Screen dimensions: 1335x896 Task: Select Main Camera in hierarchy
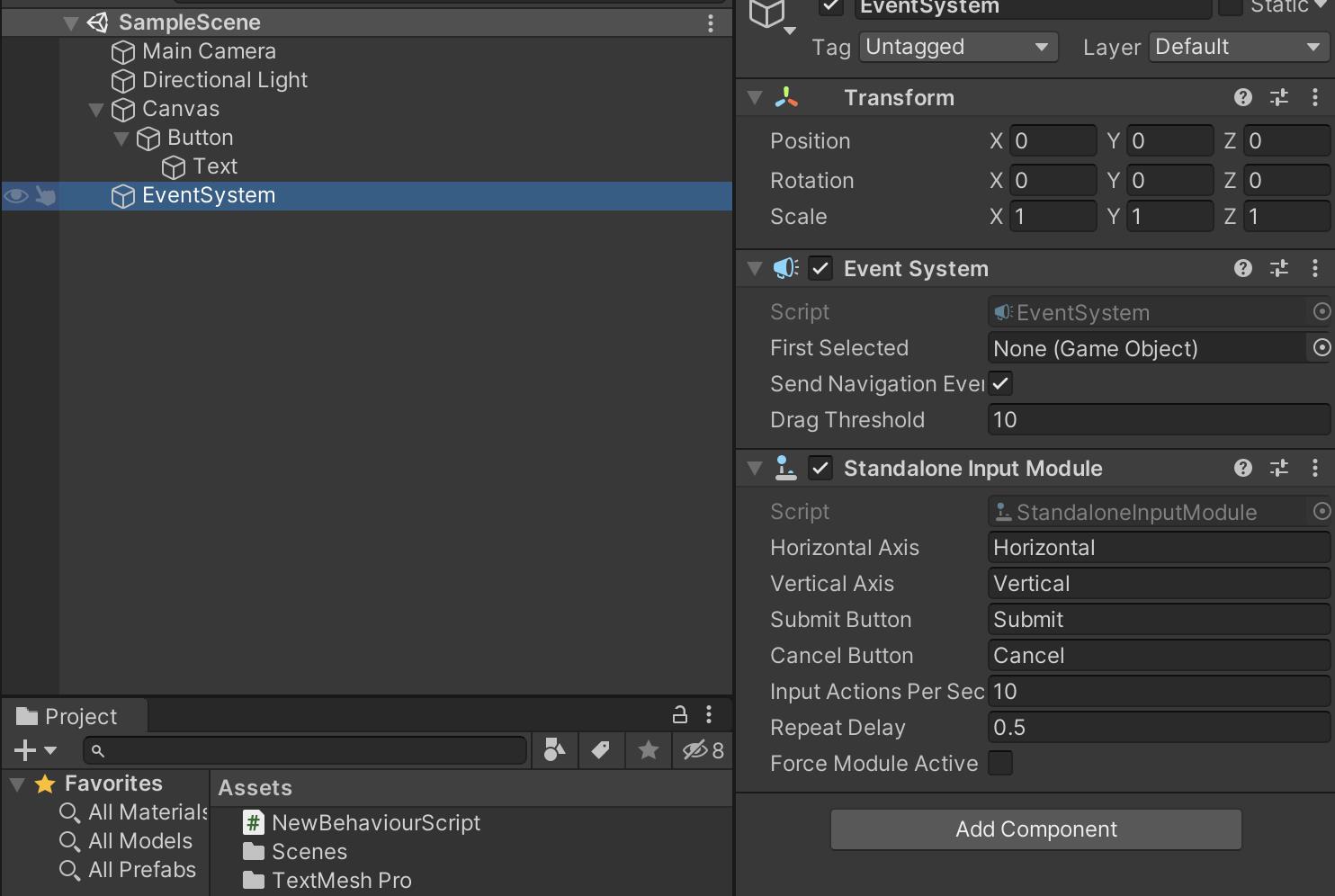[209, 51]
